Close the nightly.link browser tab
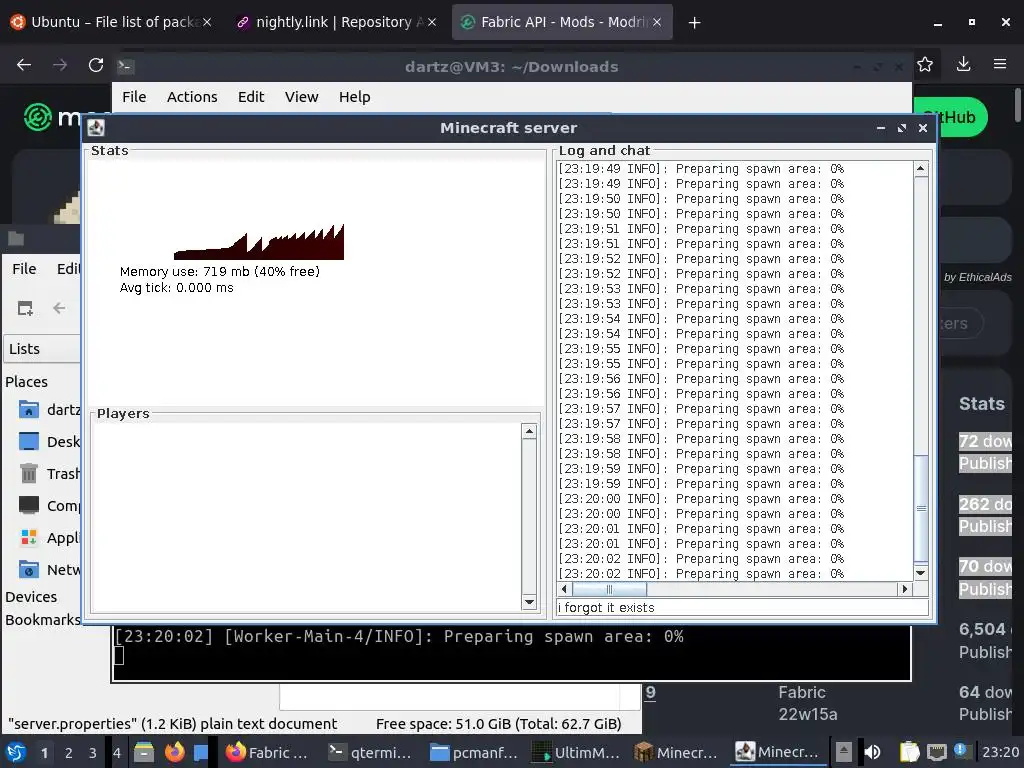This screenshot has height=768, width=1024. [x=432, y=22]
